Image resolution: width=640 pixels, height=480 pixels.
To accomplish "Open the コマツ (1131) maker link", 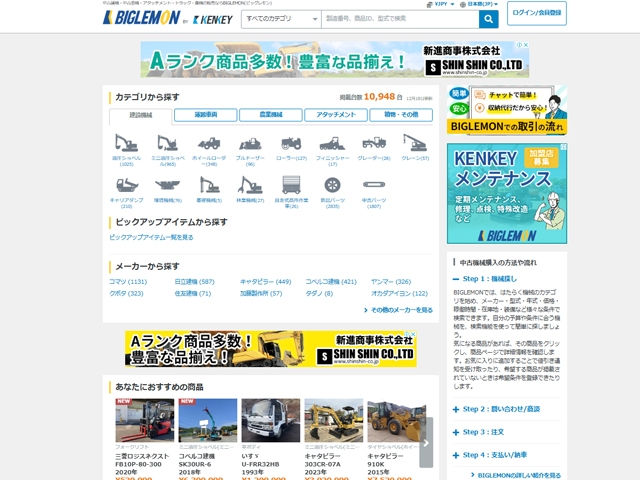I will point(127,282).
